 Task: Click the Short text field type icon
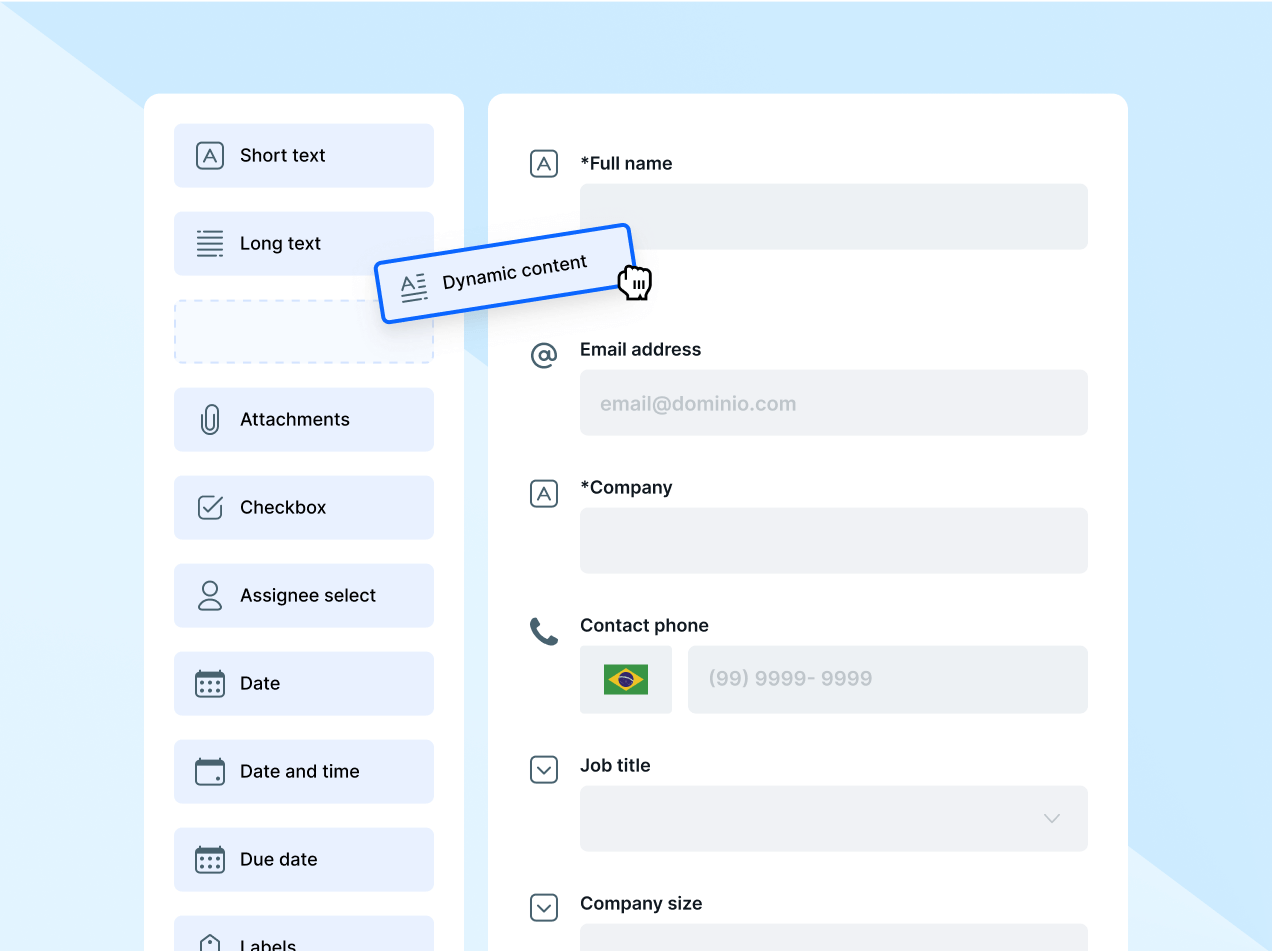pyautogui.click(x=210, y=155)
